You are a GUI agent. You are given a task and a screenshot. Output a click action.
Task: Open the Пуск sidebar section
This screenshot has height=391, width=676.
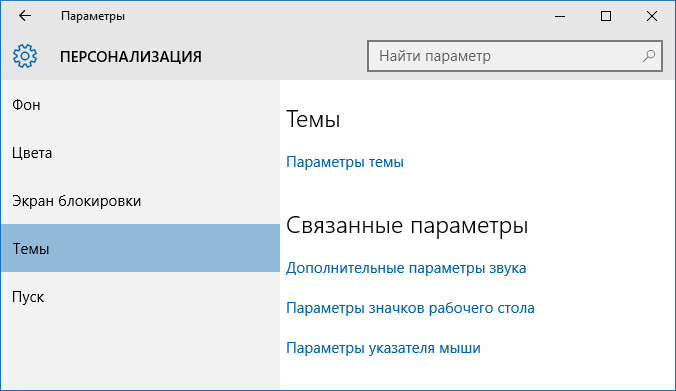pos(140,297)
